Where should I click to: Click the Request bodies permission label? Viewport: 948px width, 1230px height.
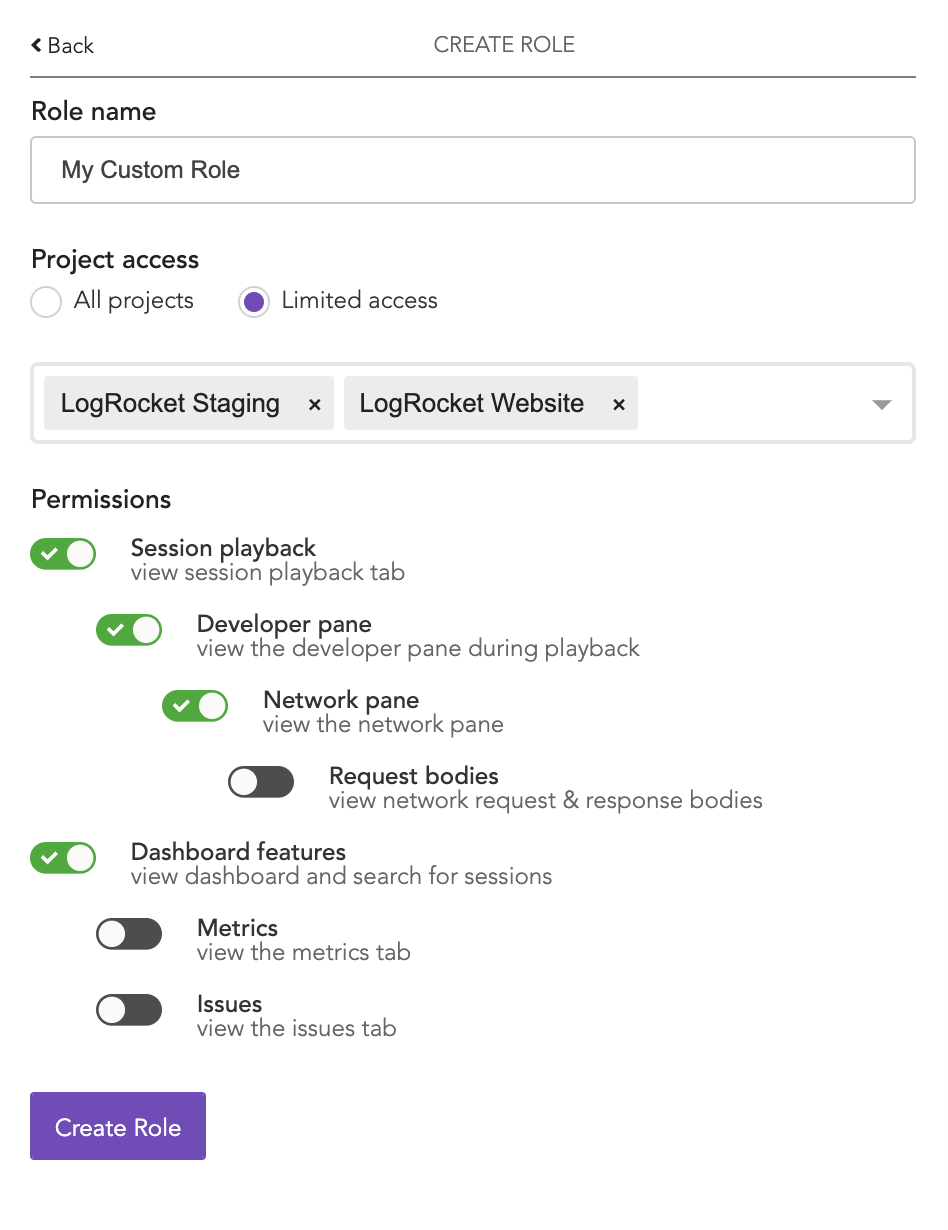pyautogui.click(x=413, y=776)
